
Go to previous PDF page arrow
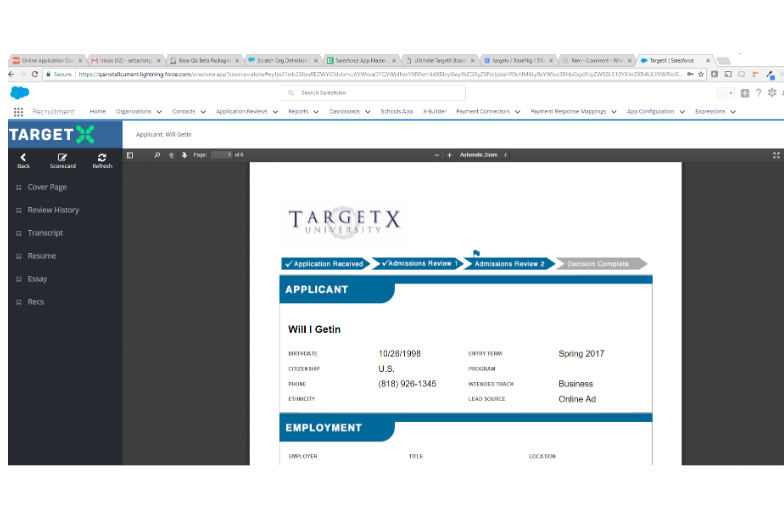click(x=171, y=155)
